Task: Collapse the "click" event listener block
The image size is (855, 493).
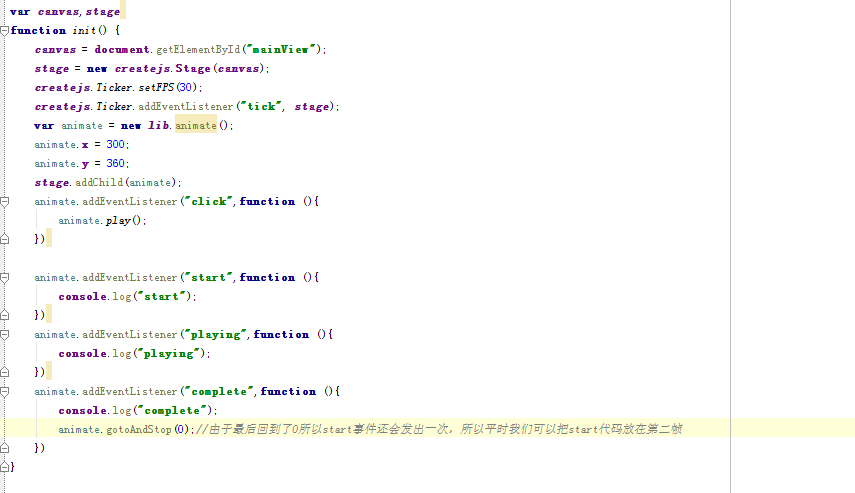Action: 5,201
